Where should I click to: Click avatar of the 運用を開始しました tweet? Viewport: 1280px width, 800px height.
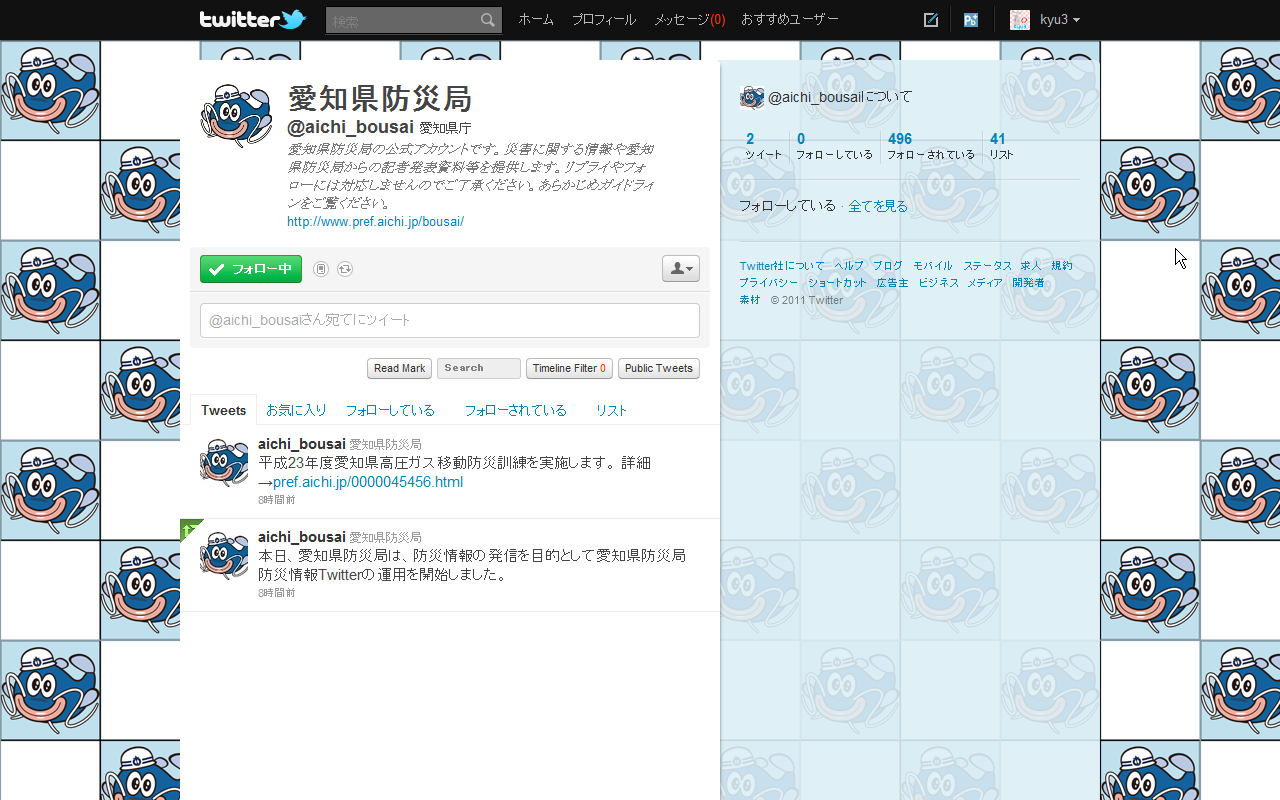[x=224, y=555]
